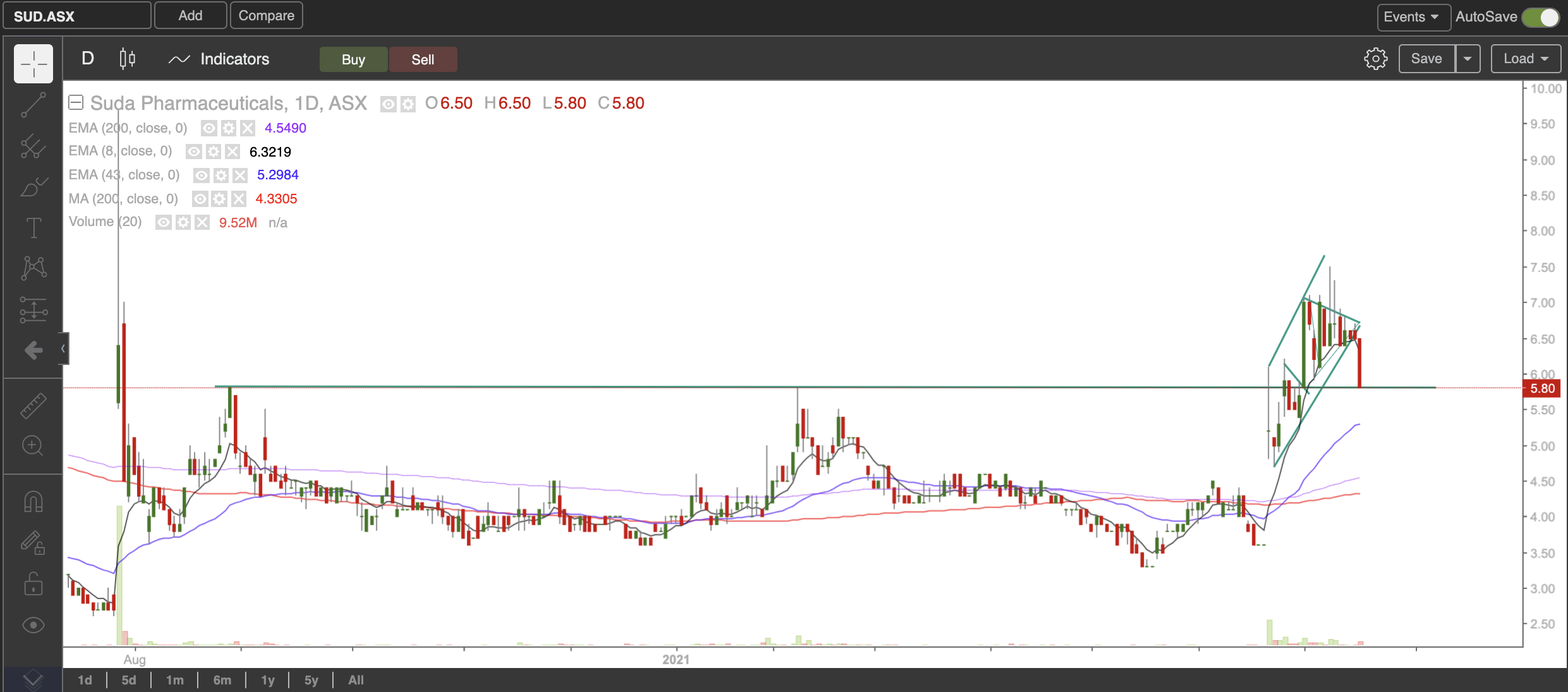This screenshot has height=692, width=1568.
Task: Hide the MA 200 indicator line
Action: 200,199
